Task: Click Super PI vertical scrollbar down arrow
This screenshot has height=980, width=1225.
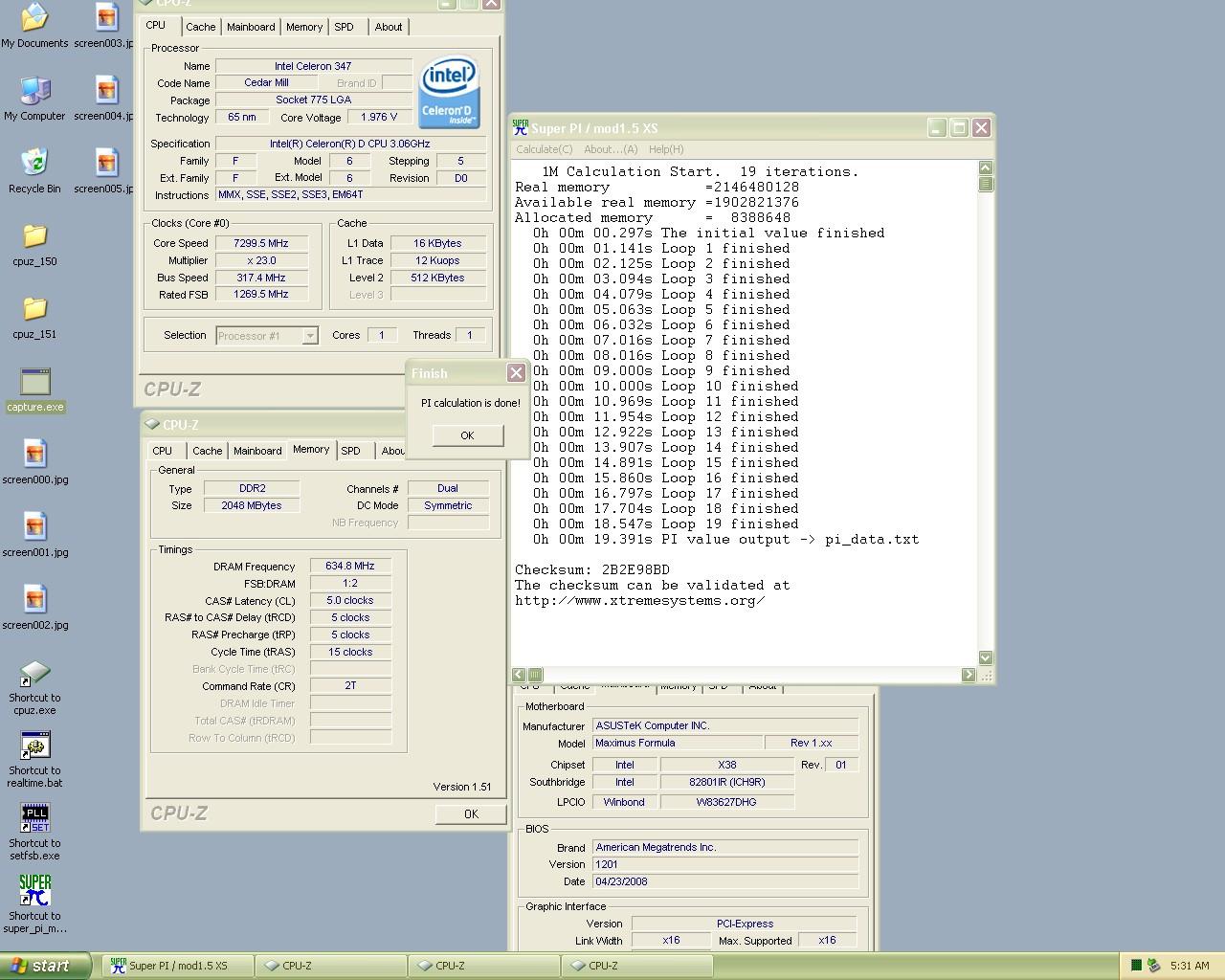Action: (x=986, y=657)
